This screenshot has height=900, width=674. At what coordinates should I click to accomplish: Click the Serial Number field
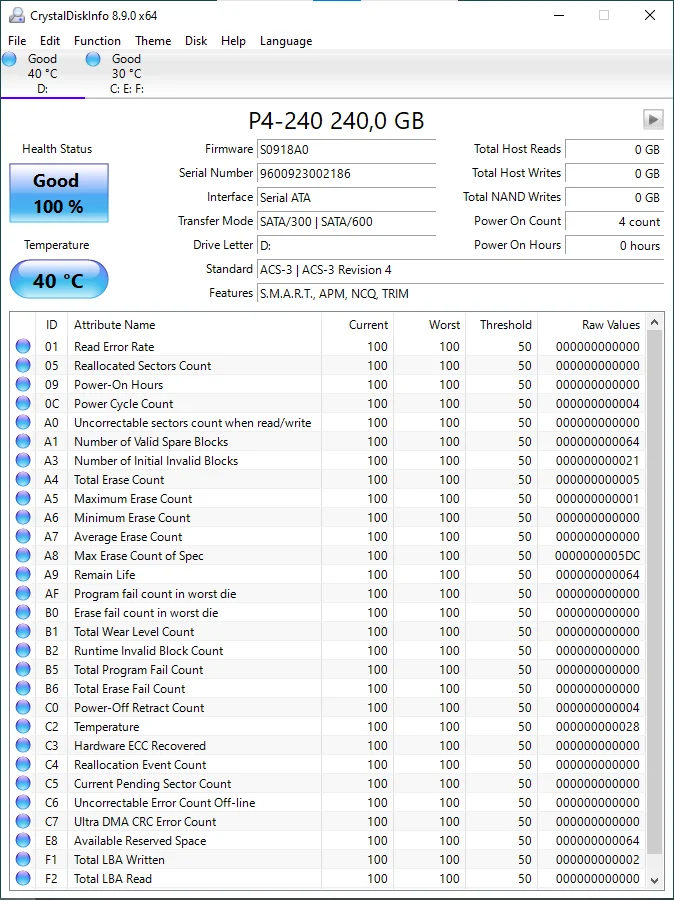coord(346,174)
